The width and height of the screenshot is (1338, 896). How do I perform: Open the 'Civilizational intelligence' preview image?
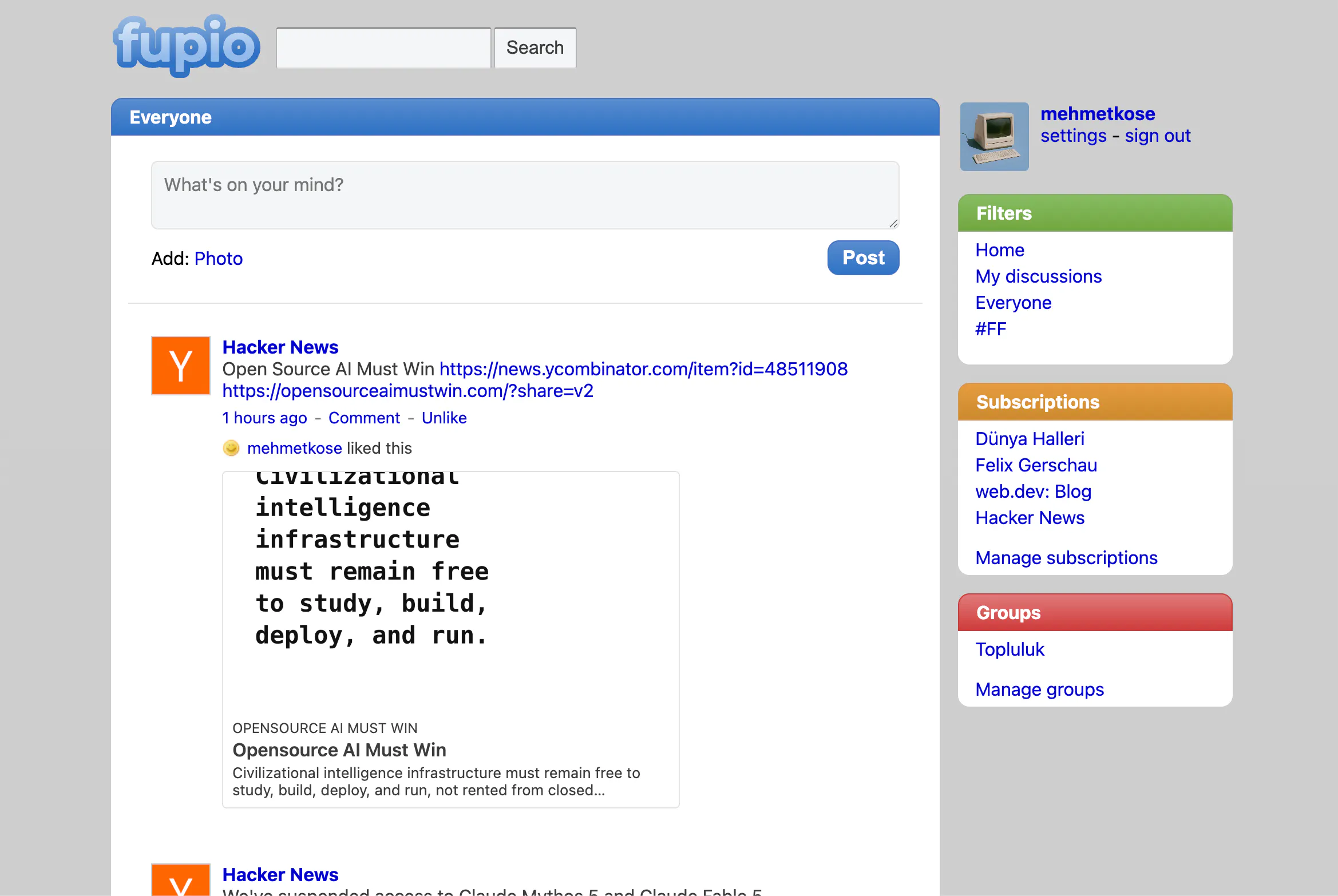pyautogui.click(x=451, y=591)
